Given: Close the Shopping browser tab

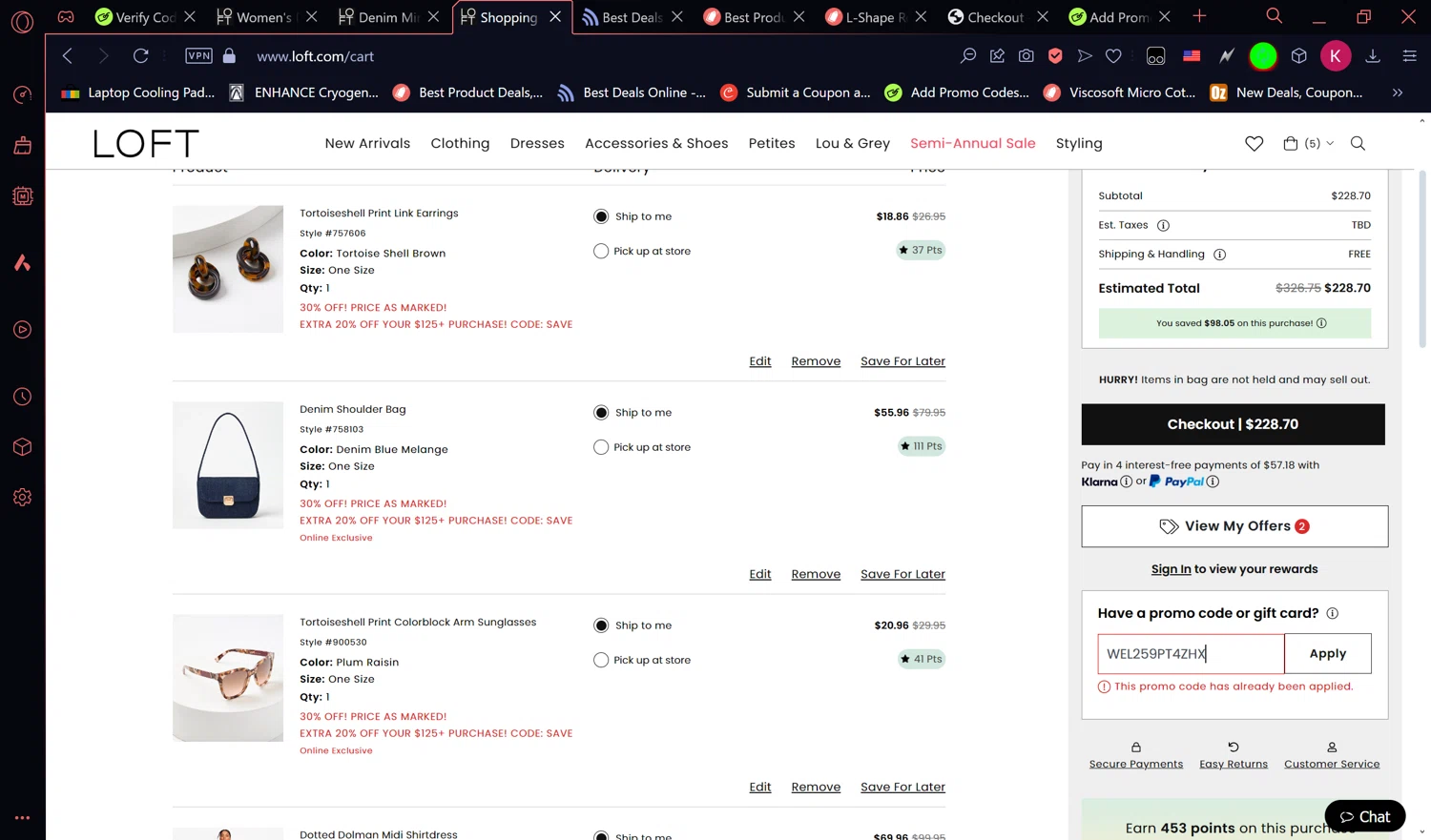Looking at the screenshot, I should tap(555, 17).
